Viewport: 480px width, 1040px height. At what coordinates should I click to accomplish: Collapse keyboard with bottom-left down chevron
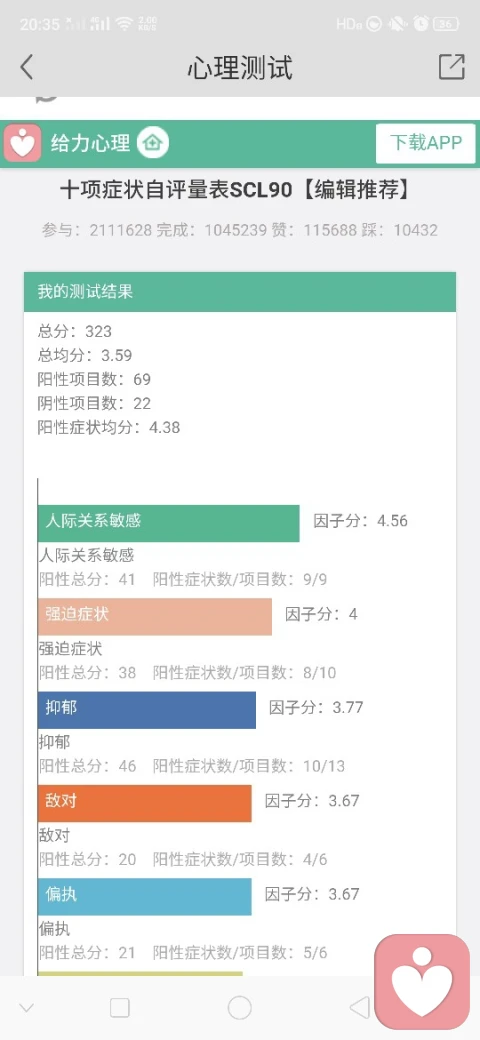coord(27,1008)
